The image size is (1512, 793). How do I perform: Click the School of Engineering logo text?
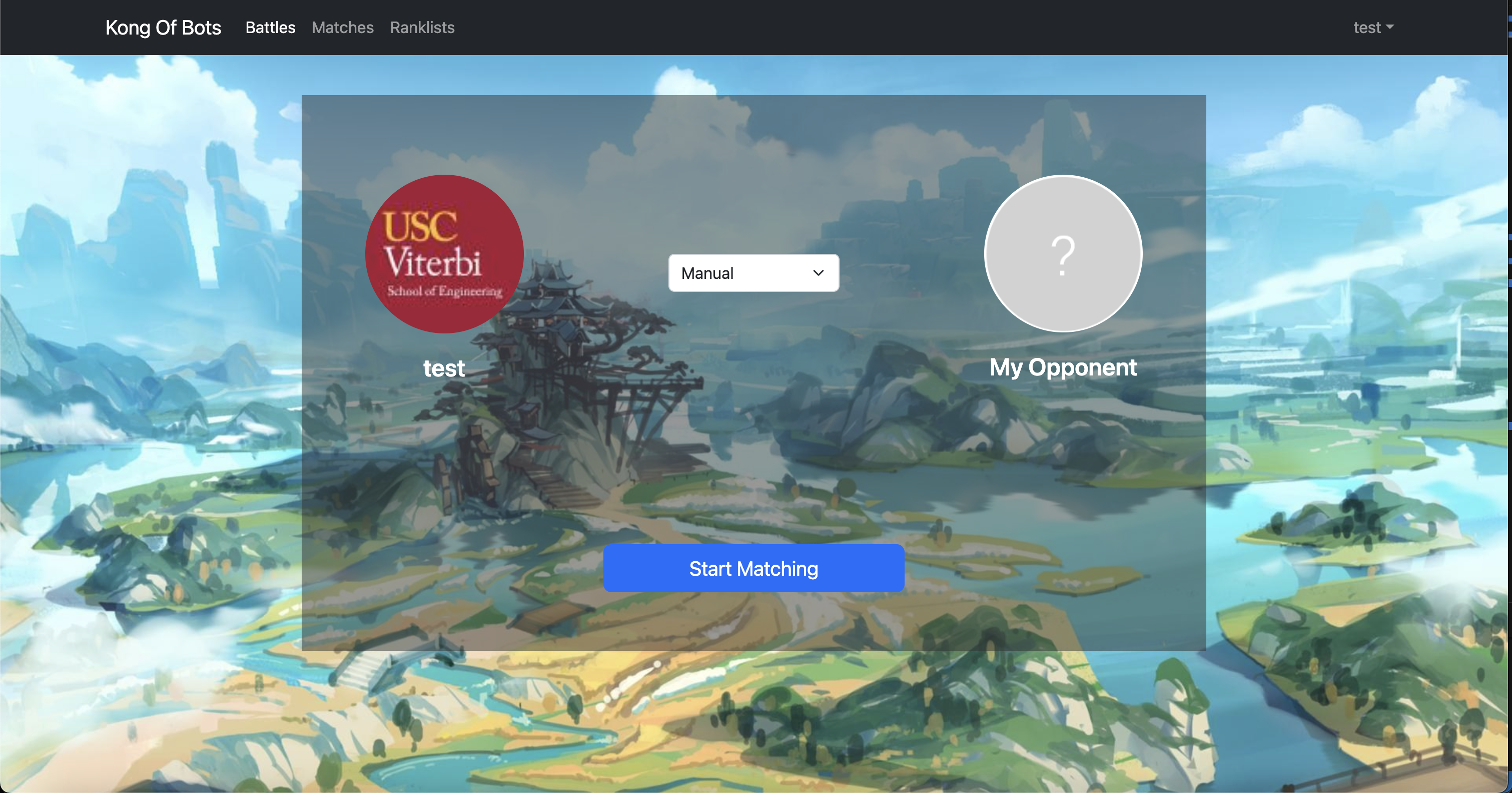click(444, 291)
